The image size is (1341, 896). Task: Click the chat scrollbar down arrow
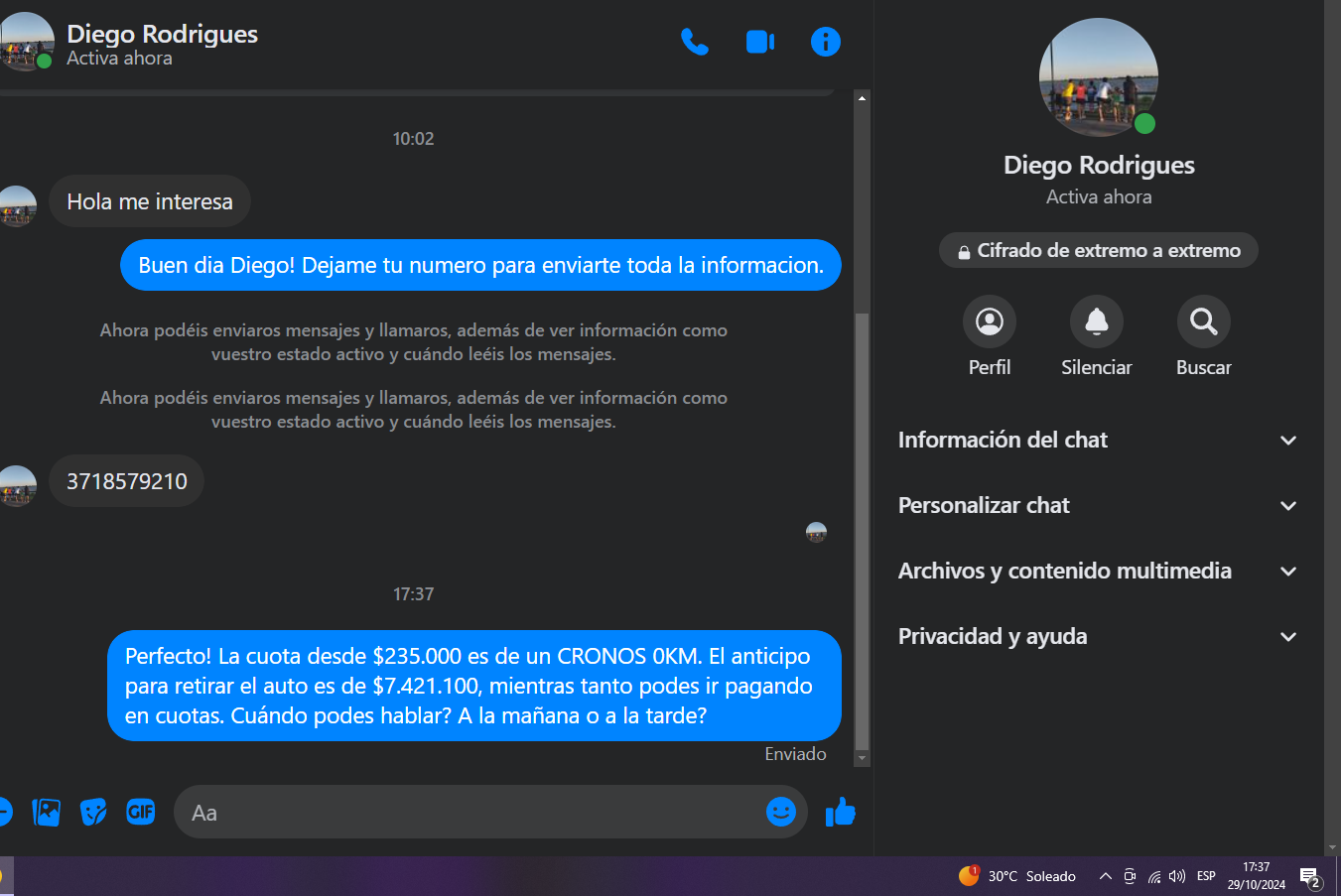(862, 758)
